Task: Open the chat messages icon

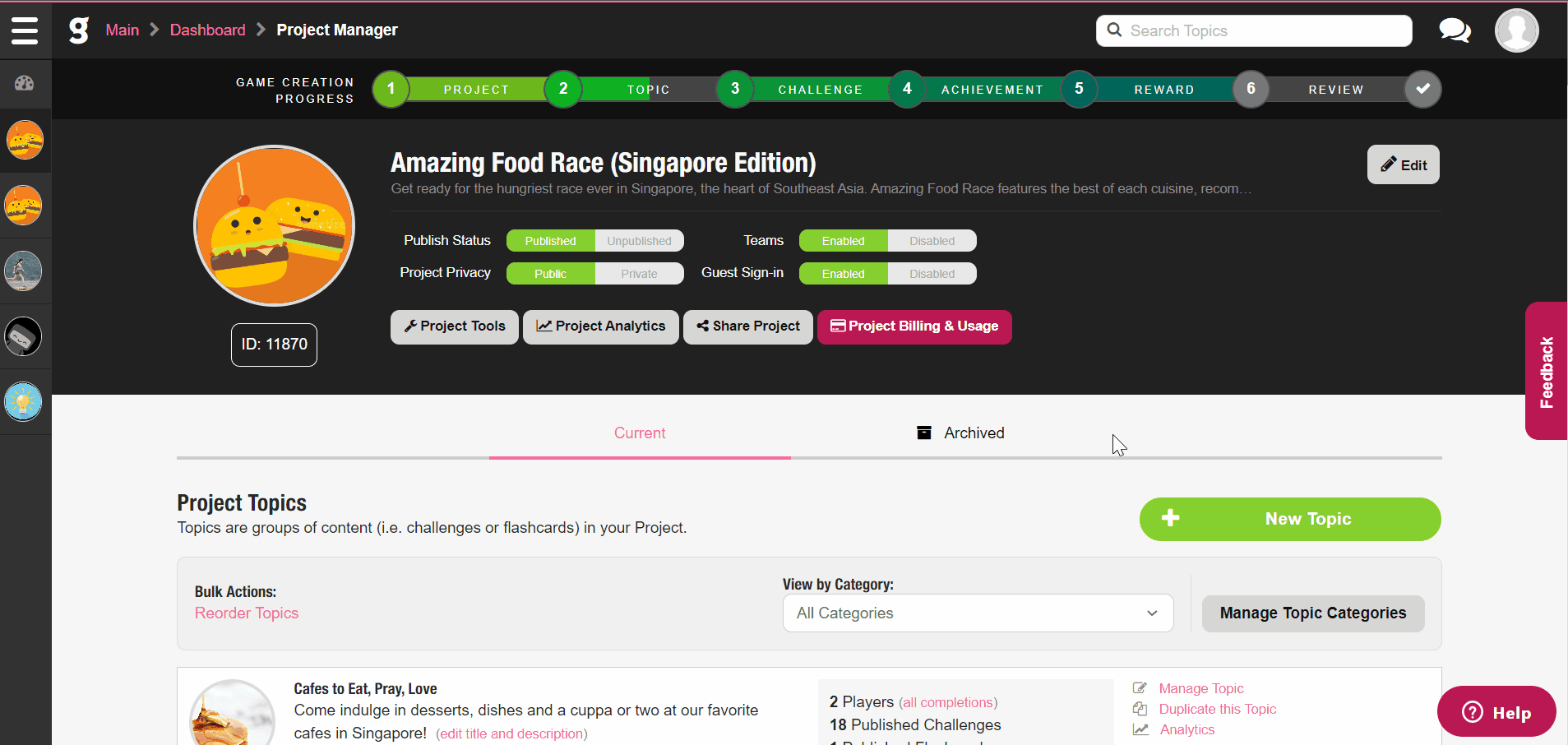Action: tap(1455, 30)
